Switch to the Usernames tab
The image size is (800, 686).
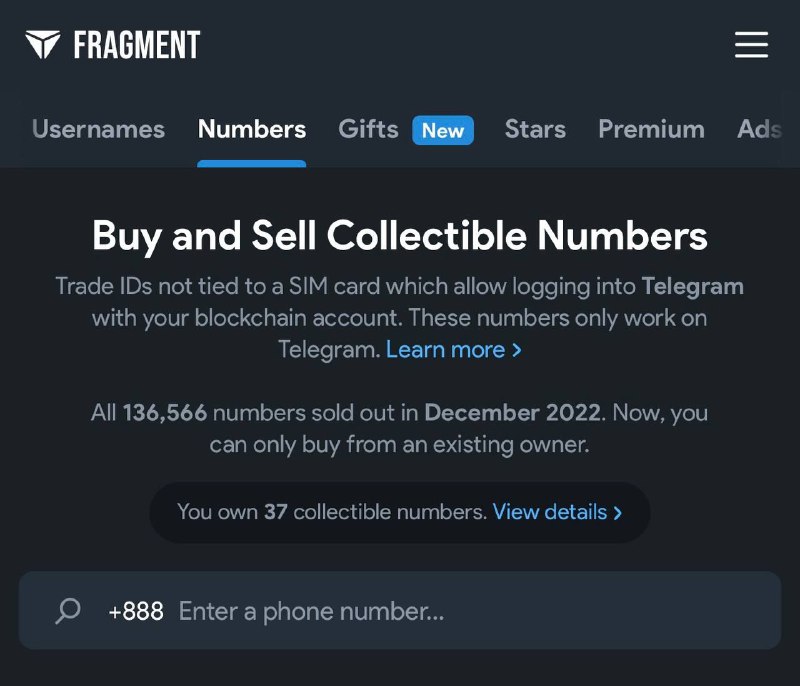(x=98, y=129)
